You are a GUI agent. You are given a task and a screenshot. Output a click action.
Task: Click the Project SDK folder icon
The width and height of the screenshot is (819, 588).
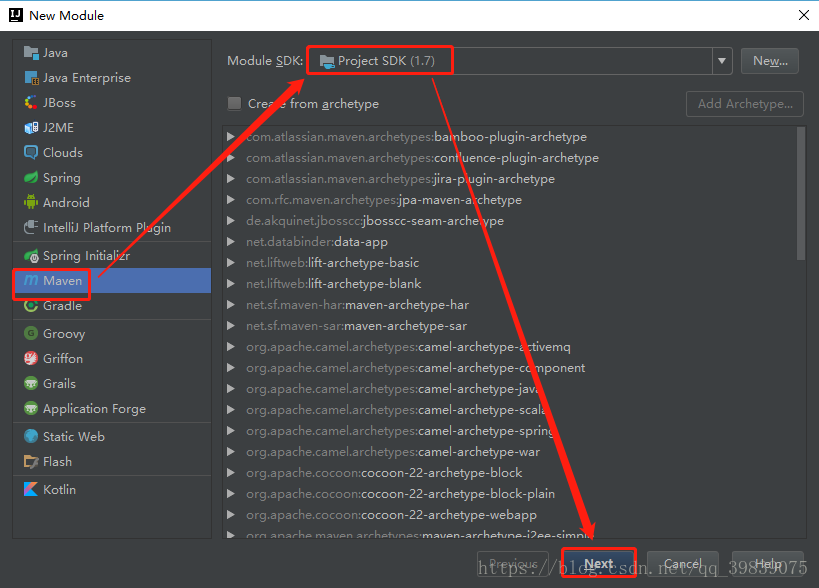[327, 62]
